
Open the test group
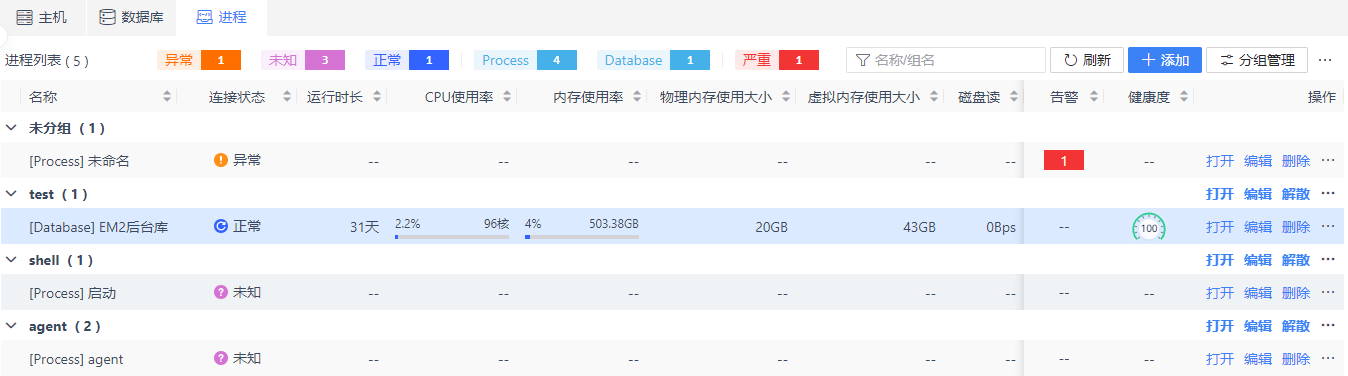(1220, 194)
